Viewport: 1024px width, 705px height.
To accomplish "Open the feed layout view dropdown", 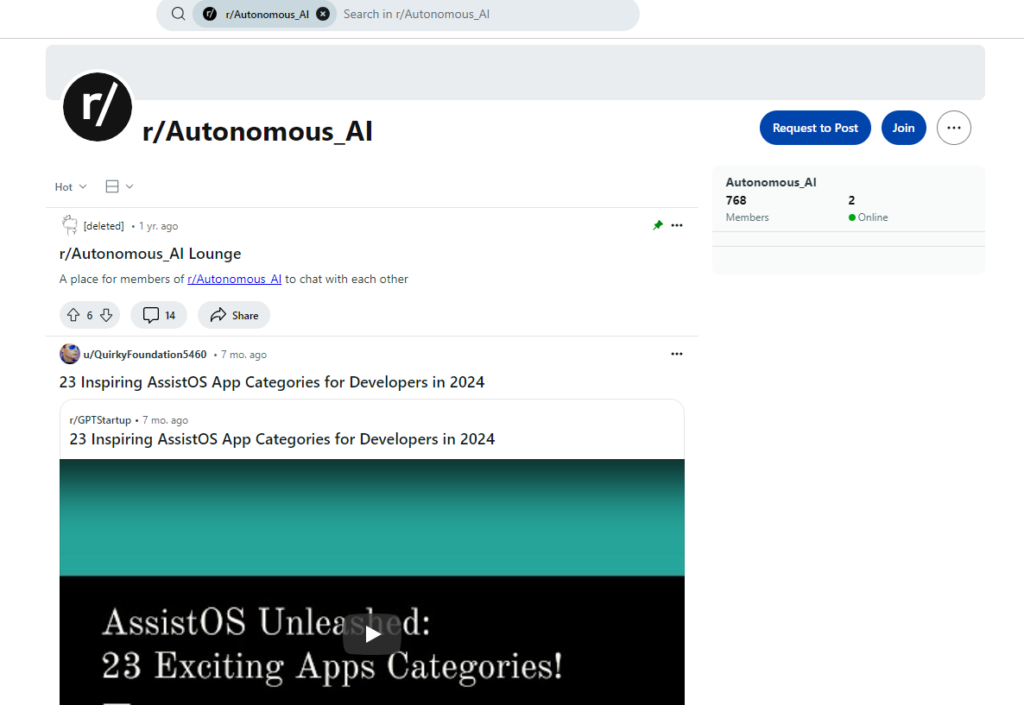I will 119,187.
